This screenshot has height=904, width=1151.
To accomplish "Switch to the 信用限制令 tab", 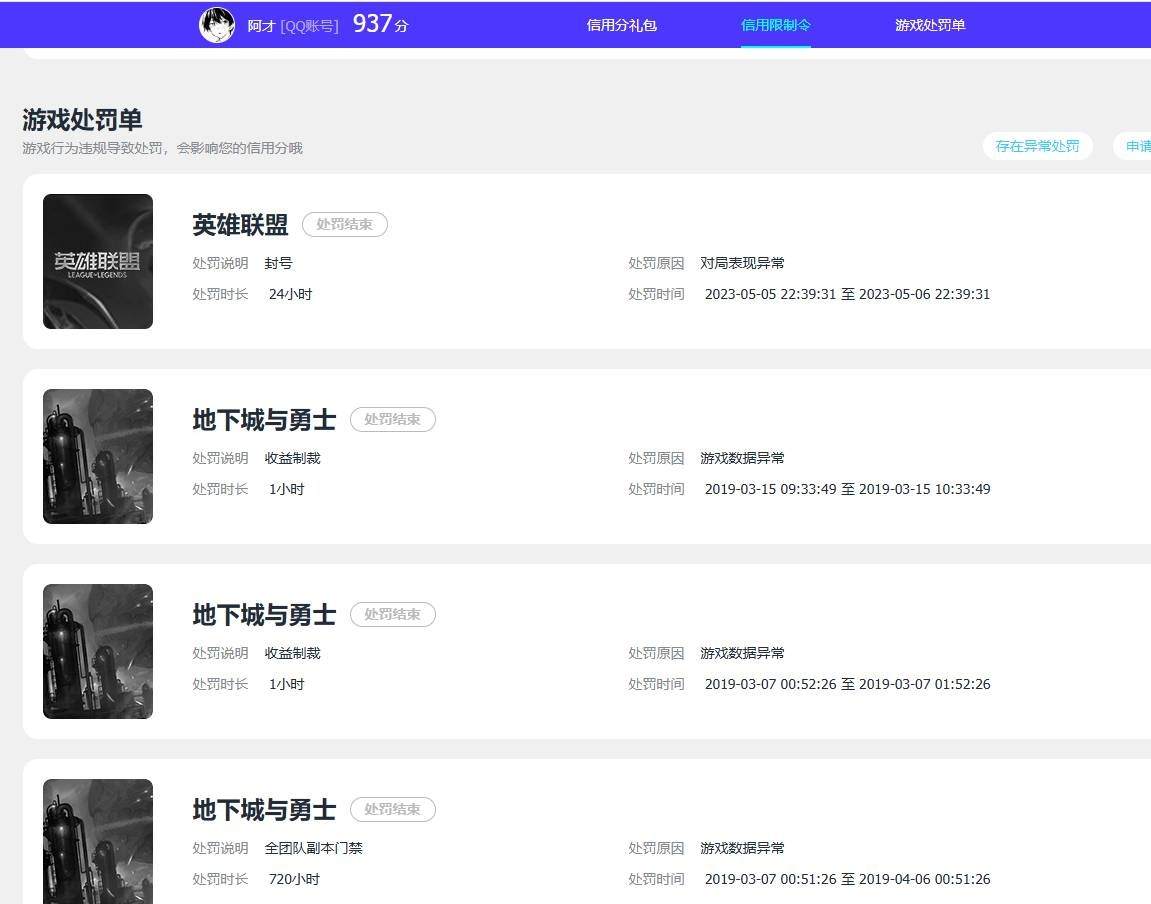I will 775,25.
